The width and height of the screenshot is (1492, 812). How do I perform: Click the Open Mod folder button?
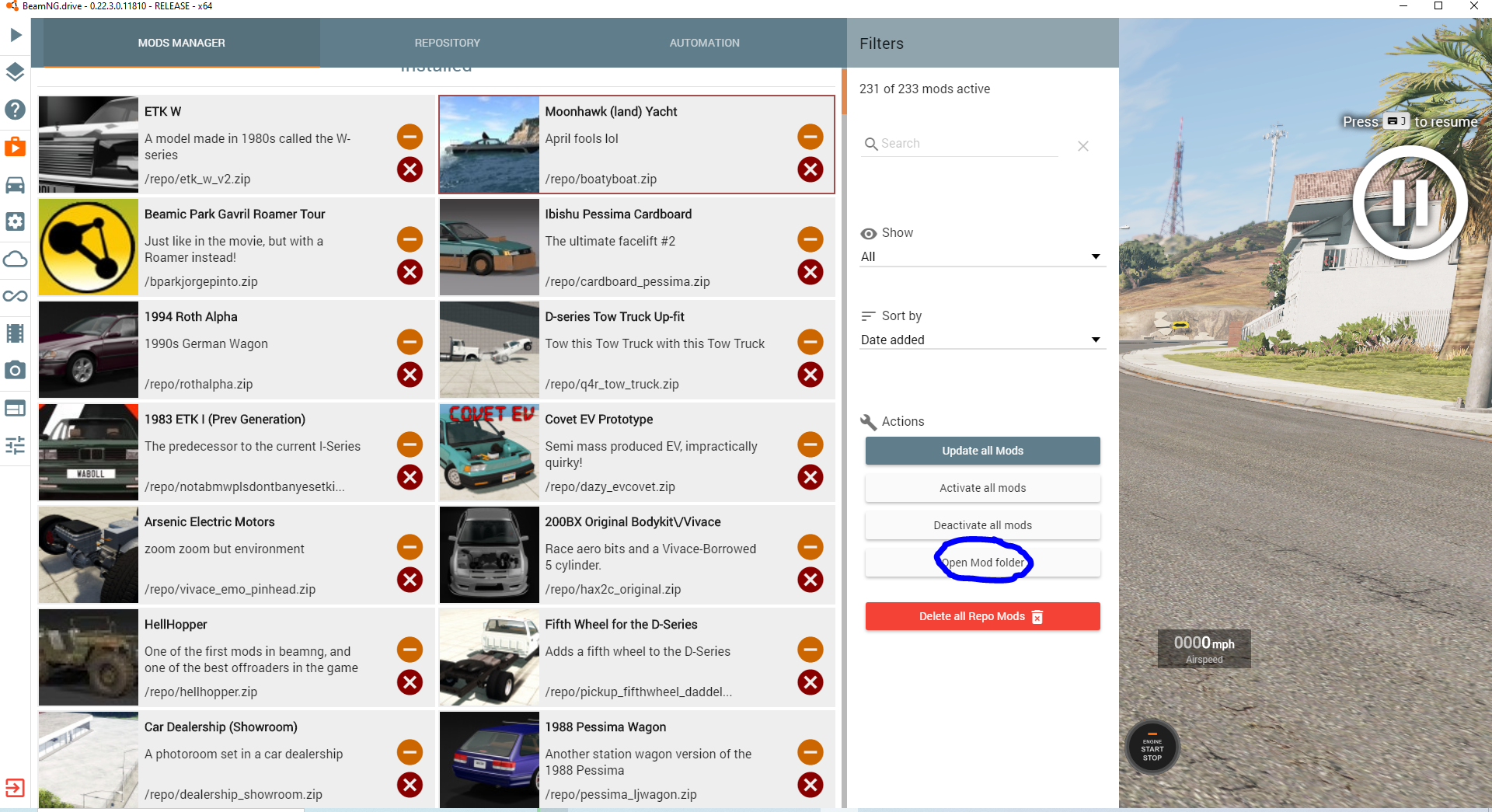983,563
